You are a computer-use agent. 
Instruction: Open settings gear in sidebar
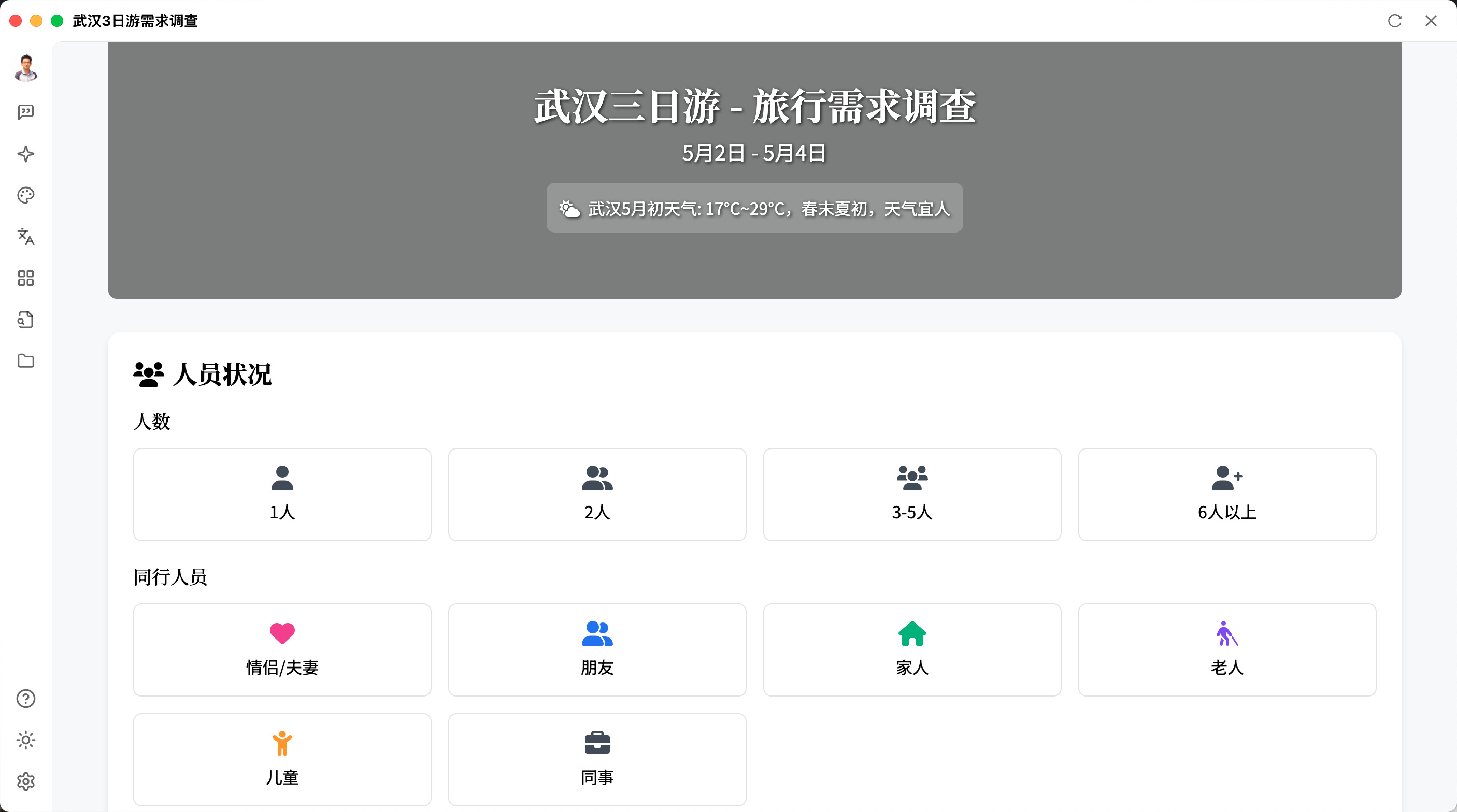26,781
